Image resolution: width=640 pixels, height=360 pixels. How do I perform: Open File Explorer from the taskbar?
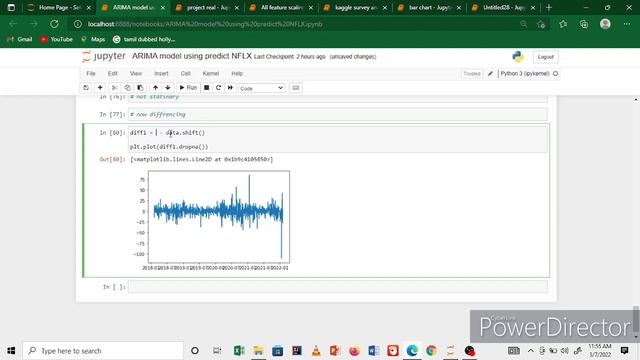coord(258,351)
